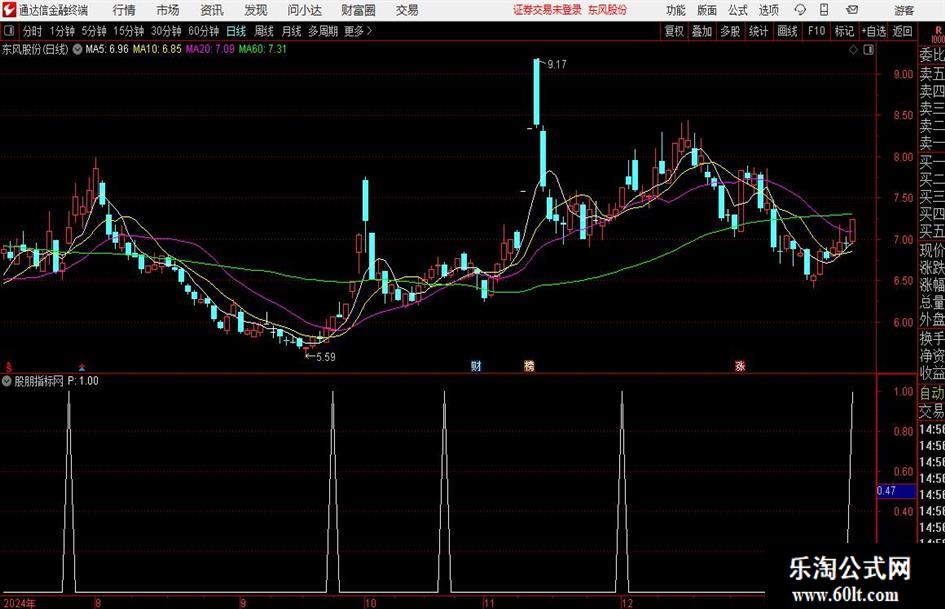Image resolution: width=945 pixels, height=609 pixels.
Task: Switch to 5分钟 period
Action: (94, 31)
